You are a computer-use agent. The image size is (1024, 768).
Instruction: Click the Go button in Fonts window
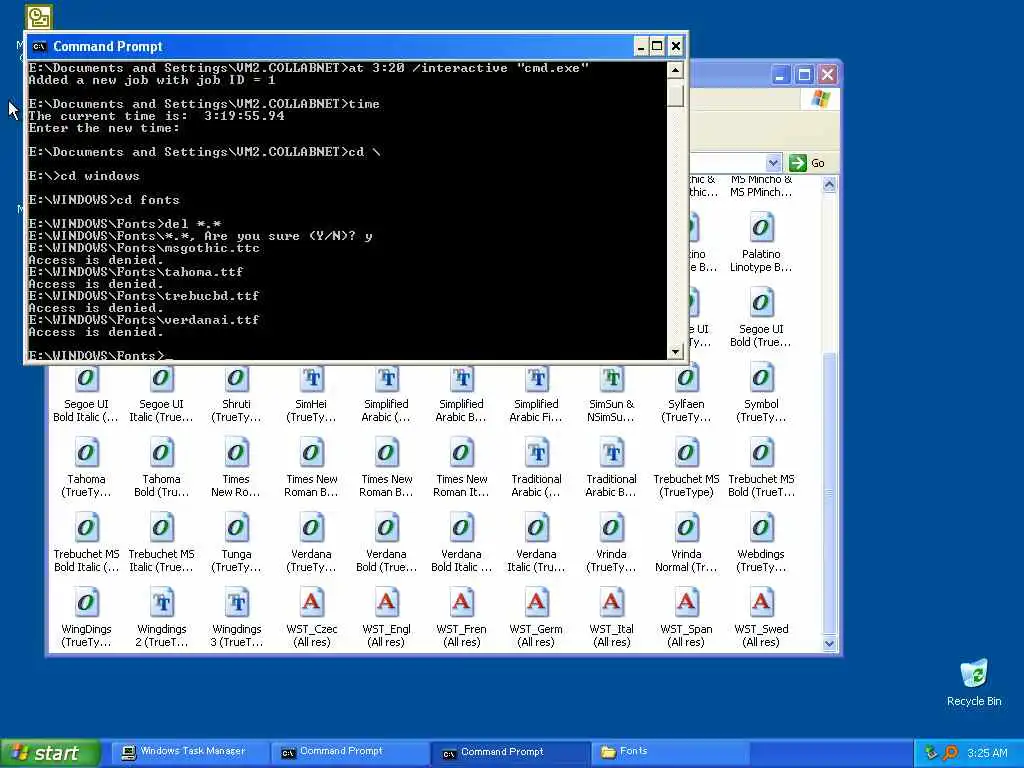pos(807,163)
